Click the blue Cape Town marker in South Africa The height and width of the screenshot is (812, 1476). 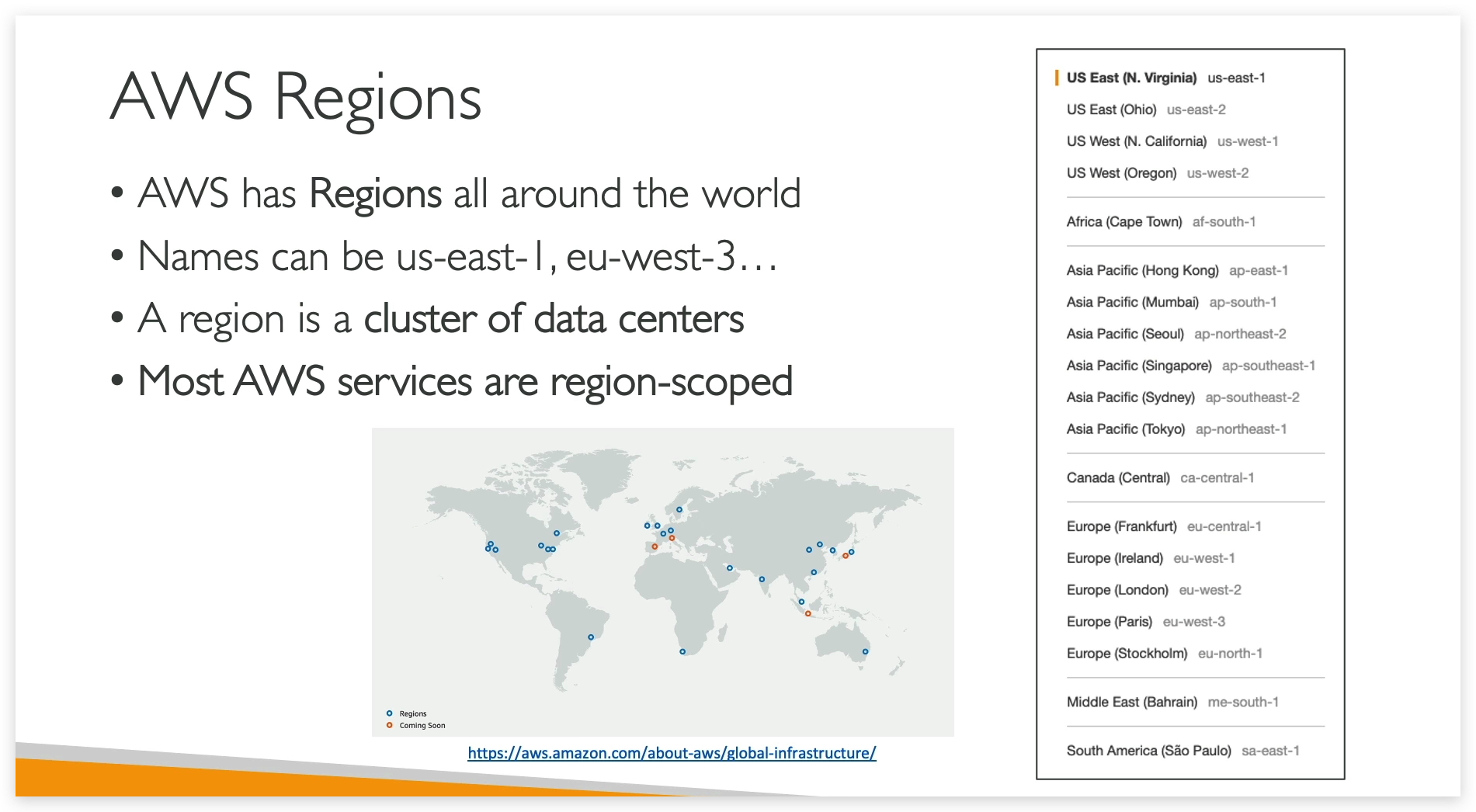coord(683,651)
